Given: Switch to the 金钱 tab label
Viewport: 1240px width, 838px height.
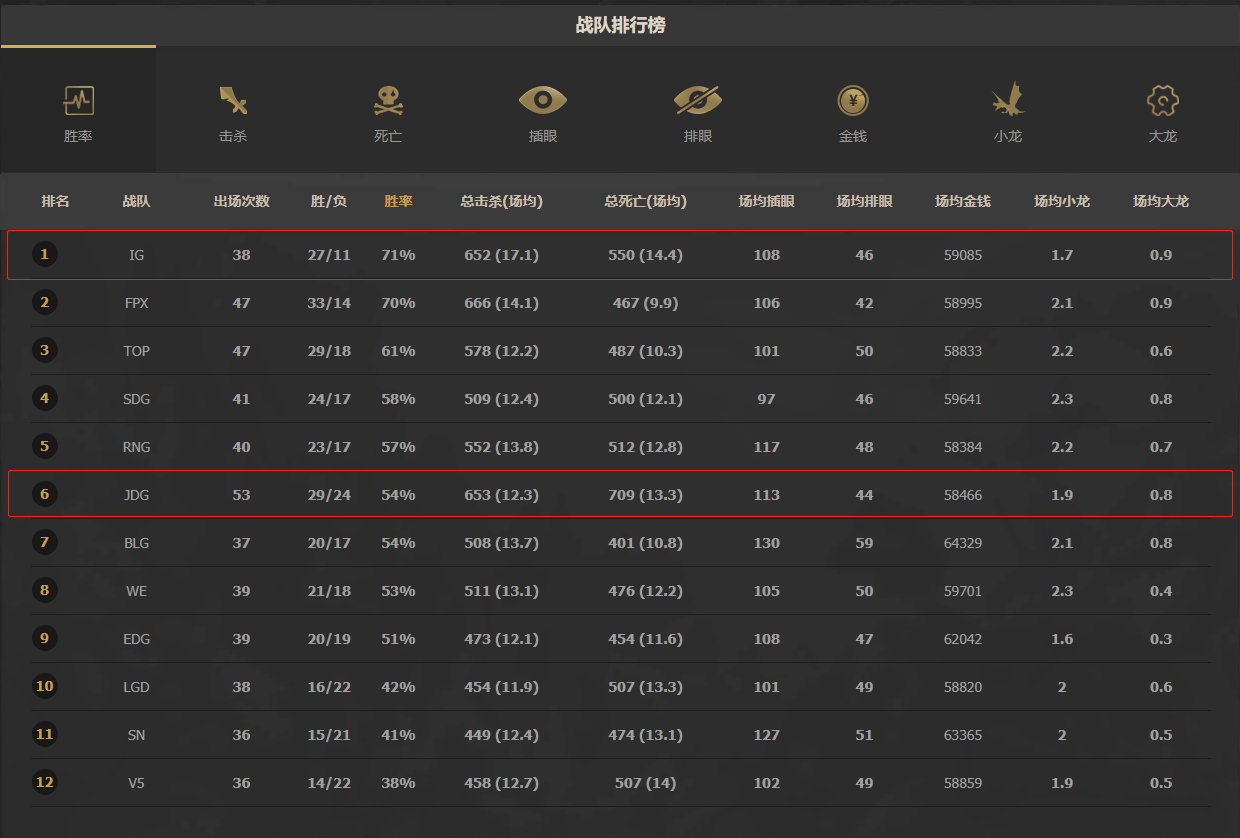Looking at the screenshot, I should click(853, 136).
